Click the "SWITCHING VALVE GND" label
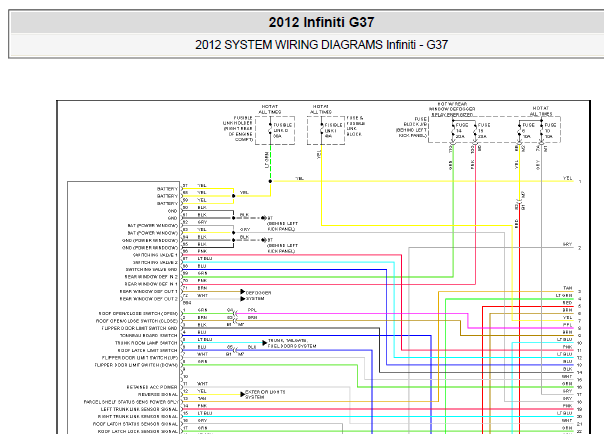This screenshot has height=434, width=604. [152, 270]
